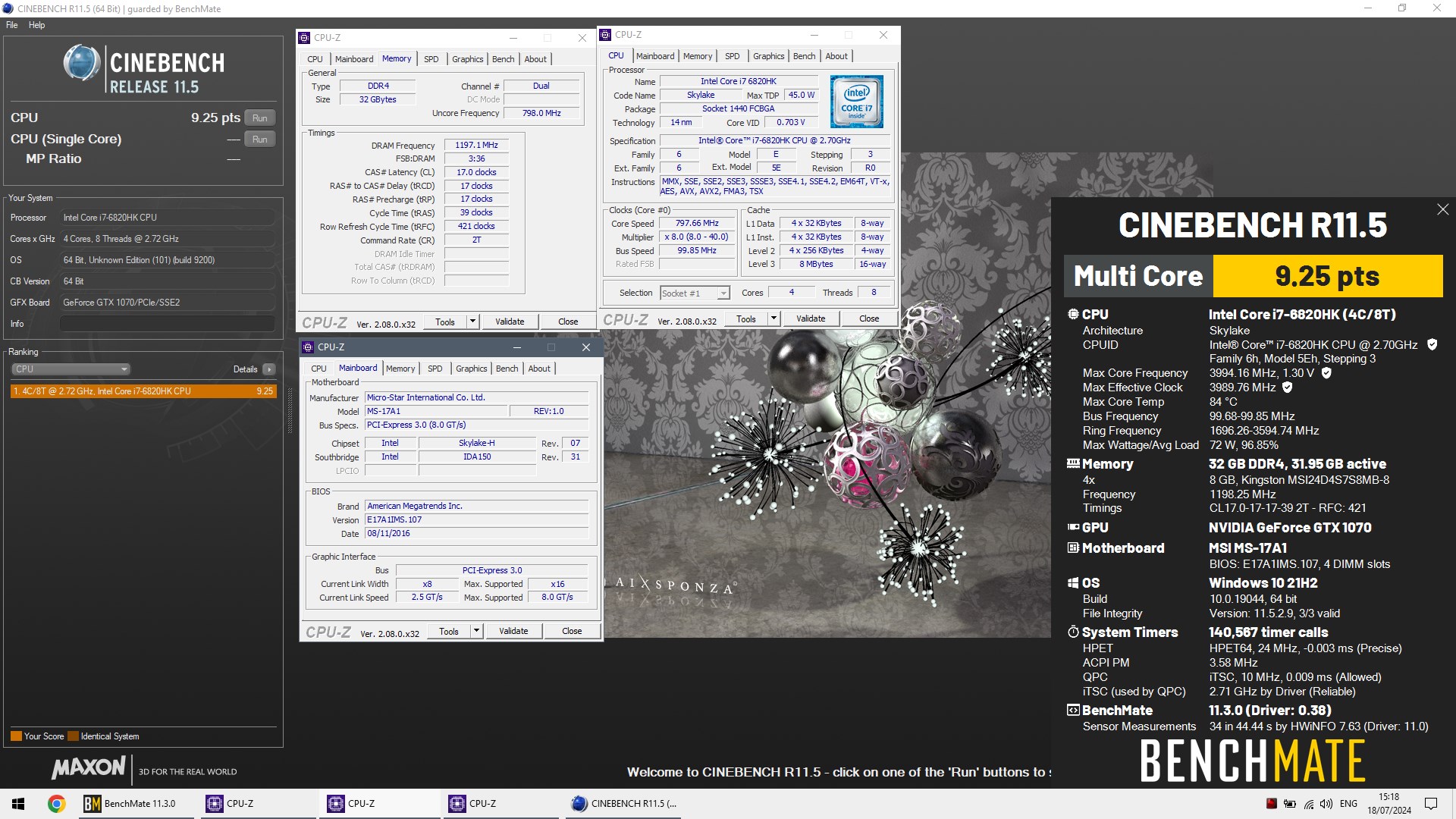The image size is (1456, 819).
Task: Click the volume icon in system tray
Action: [x=1326, y=804]
